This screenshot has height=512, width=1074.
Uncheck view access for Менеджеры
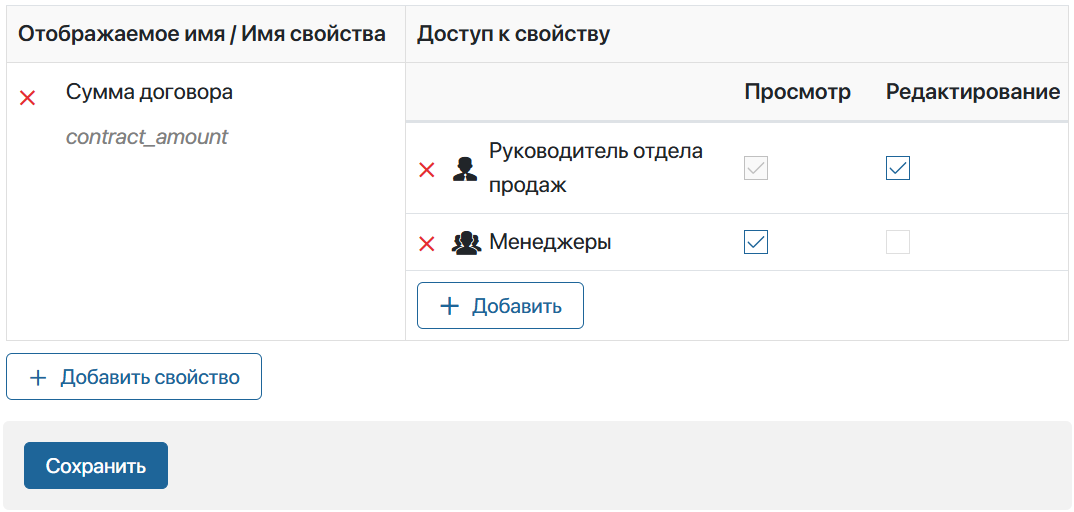(x=756, y=242)
